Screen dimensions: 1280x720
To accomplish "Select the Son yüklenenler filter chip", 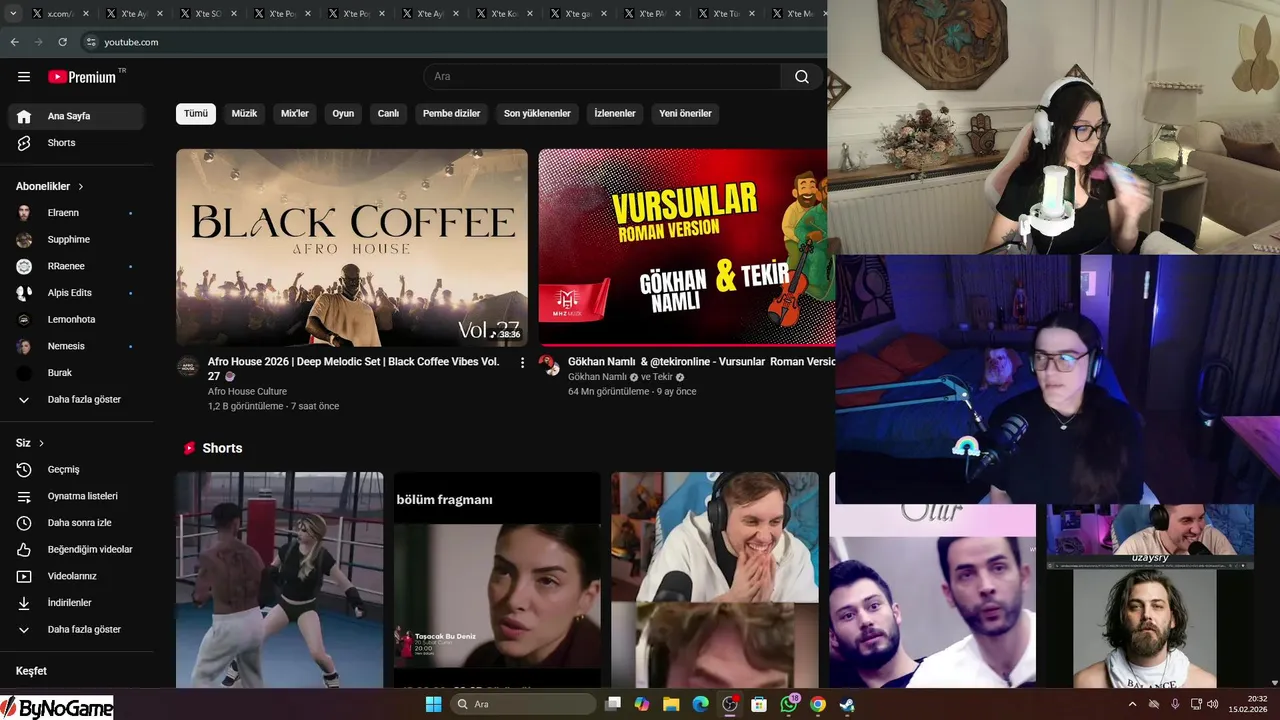I will 537,114.
